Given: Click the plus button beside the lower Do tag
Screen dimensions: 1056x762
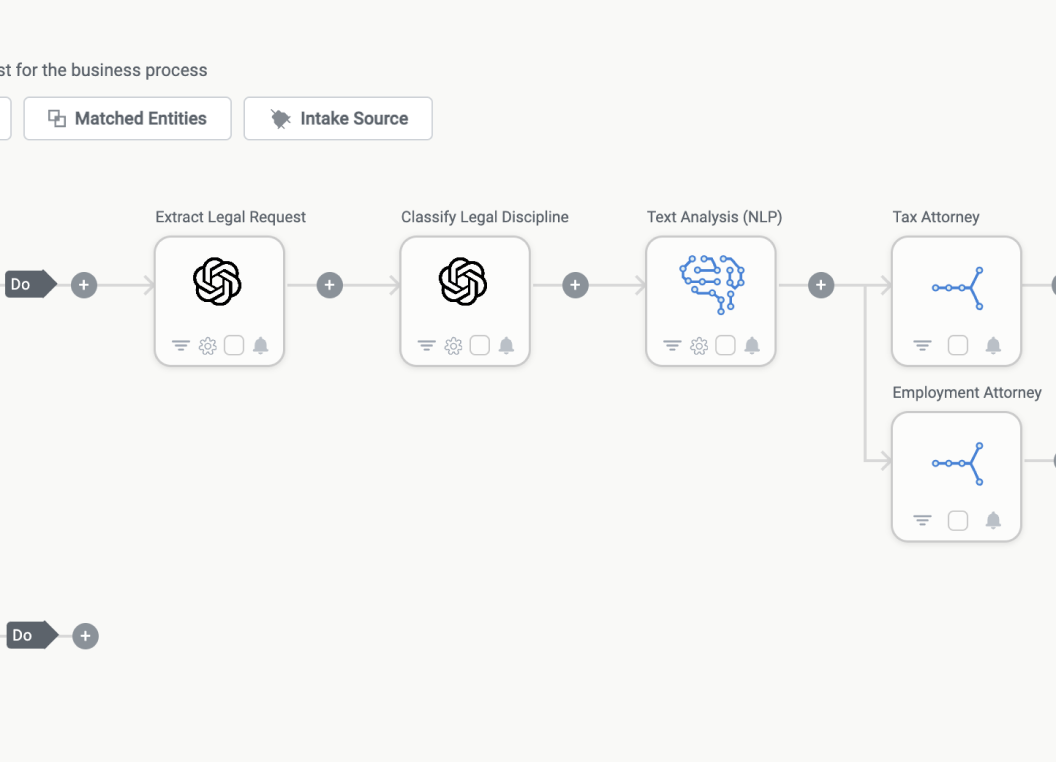Looking at the screenshot, I should 86,636.
